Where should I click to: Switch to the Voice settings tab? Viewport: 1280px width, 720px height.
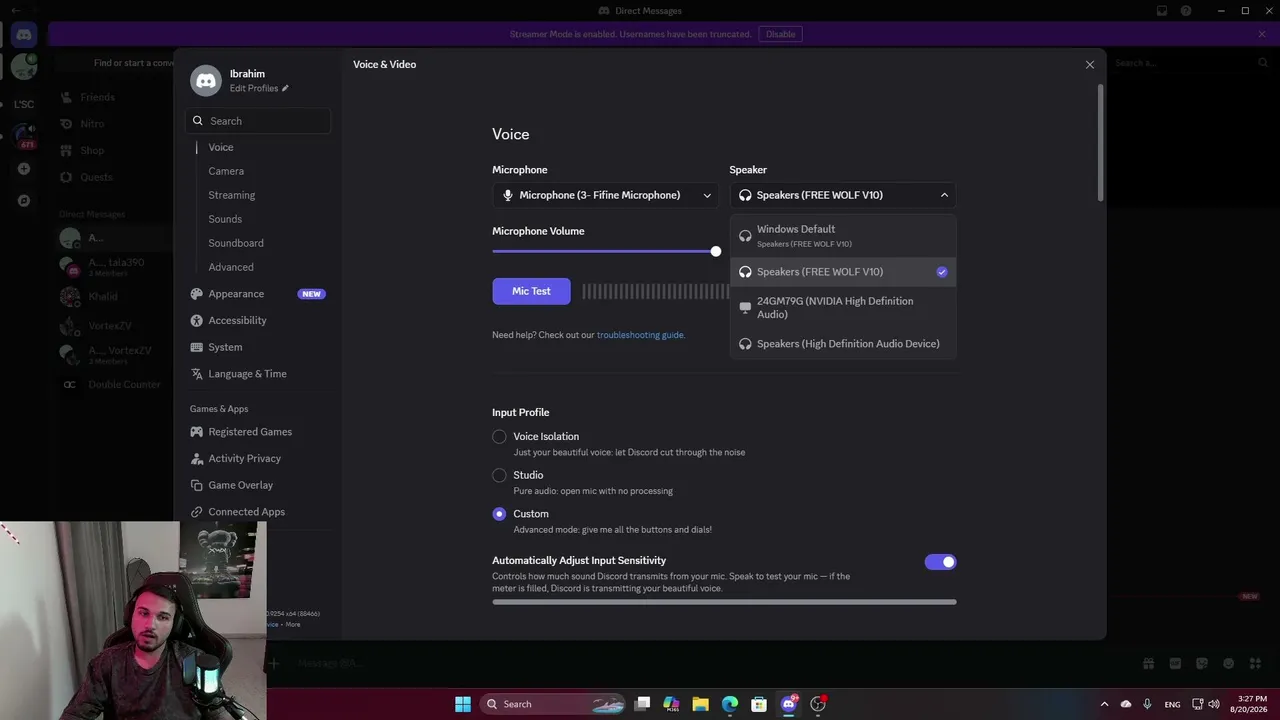pos(221,147)
